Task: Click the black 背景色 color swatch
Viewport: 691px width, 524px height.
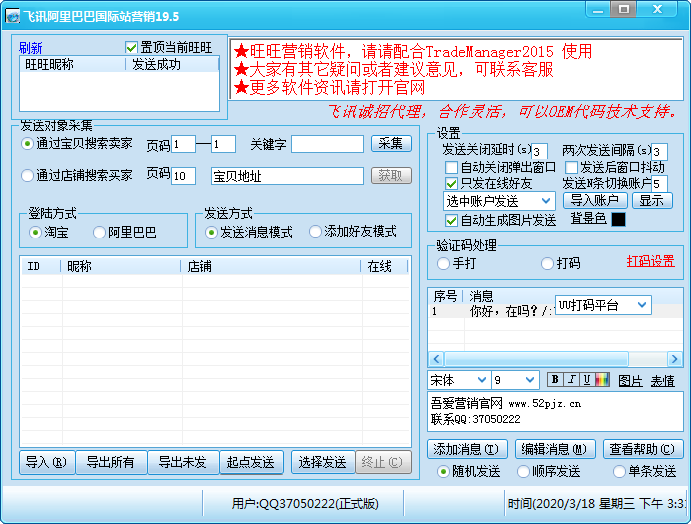Action: (618, 219)
